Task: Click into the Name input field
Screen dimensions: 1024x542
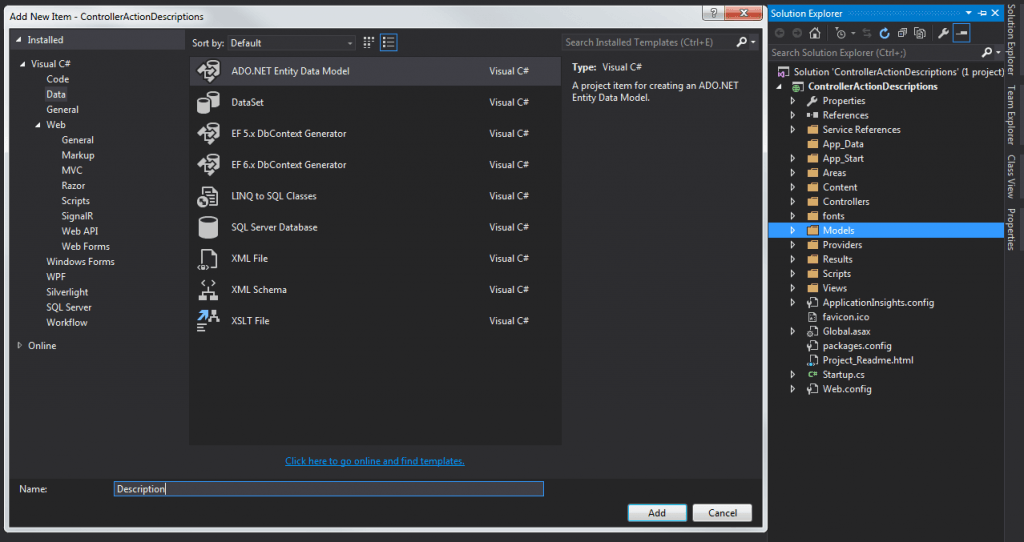Action: coord(328,488)
